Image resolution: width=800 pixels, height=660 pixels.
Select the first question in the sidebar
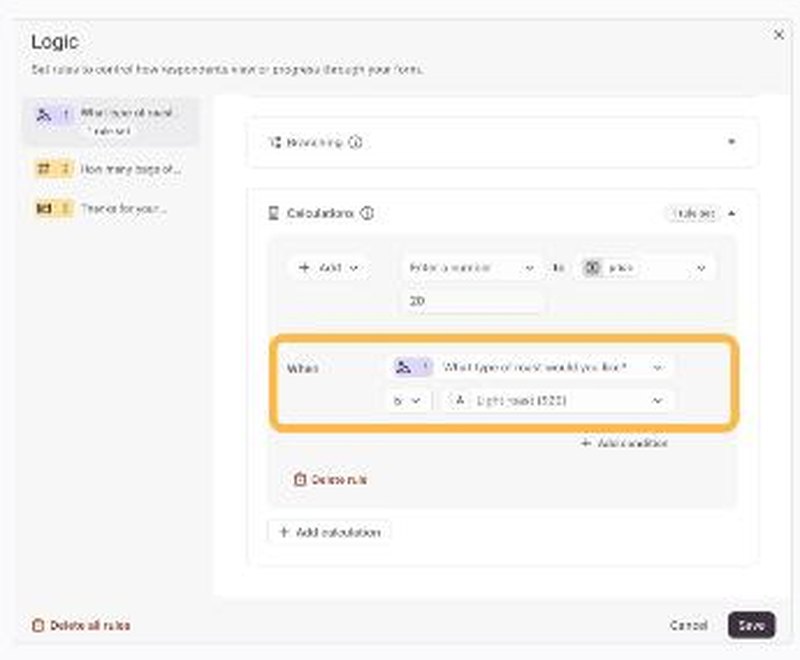coord(111,121)
